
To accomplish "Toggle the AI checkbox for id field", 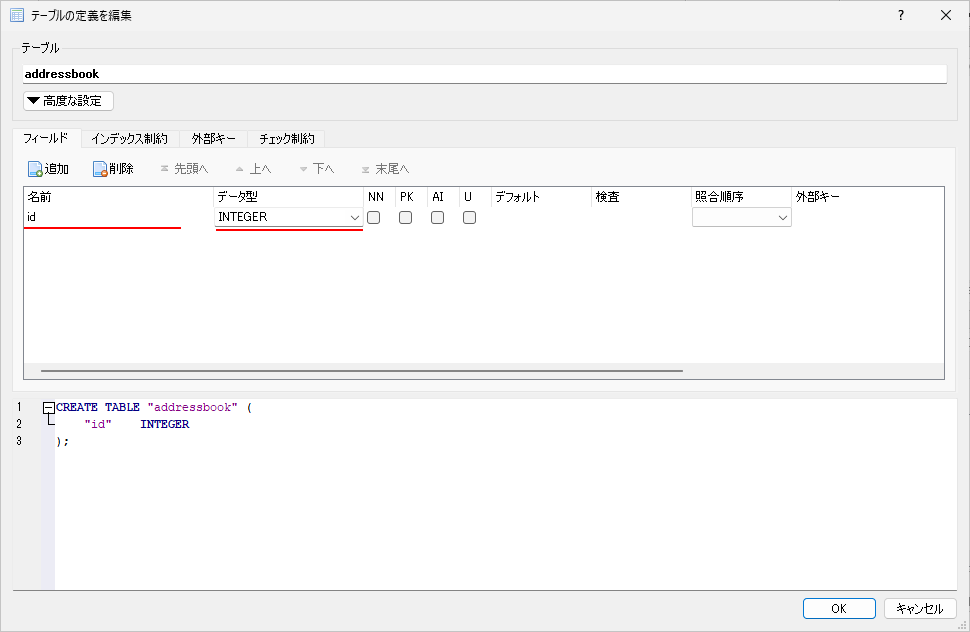I will [x=437, y=217].
